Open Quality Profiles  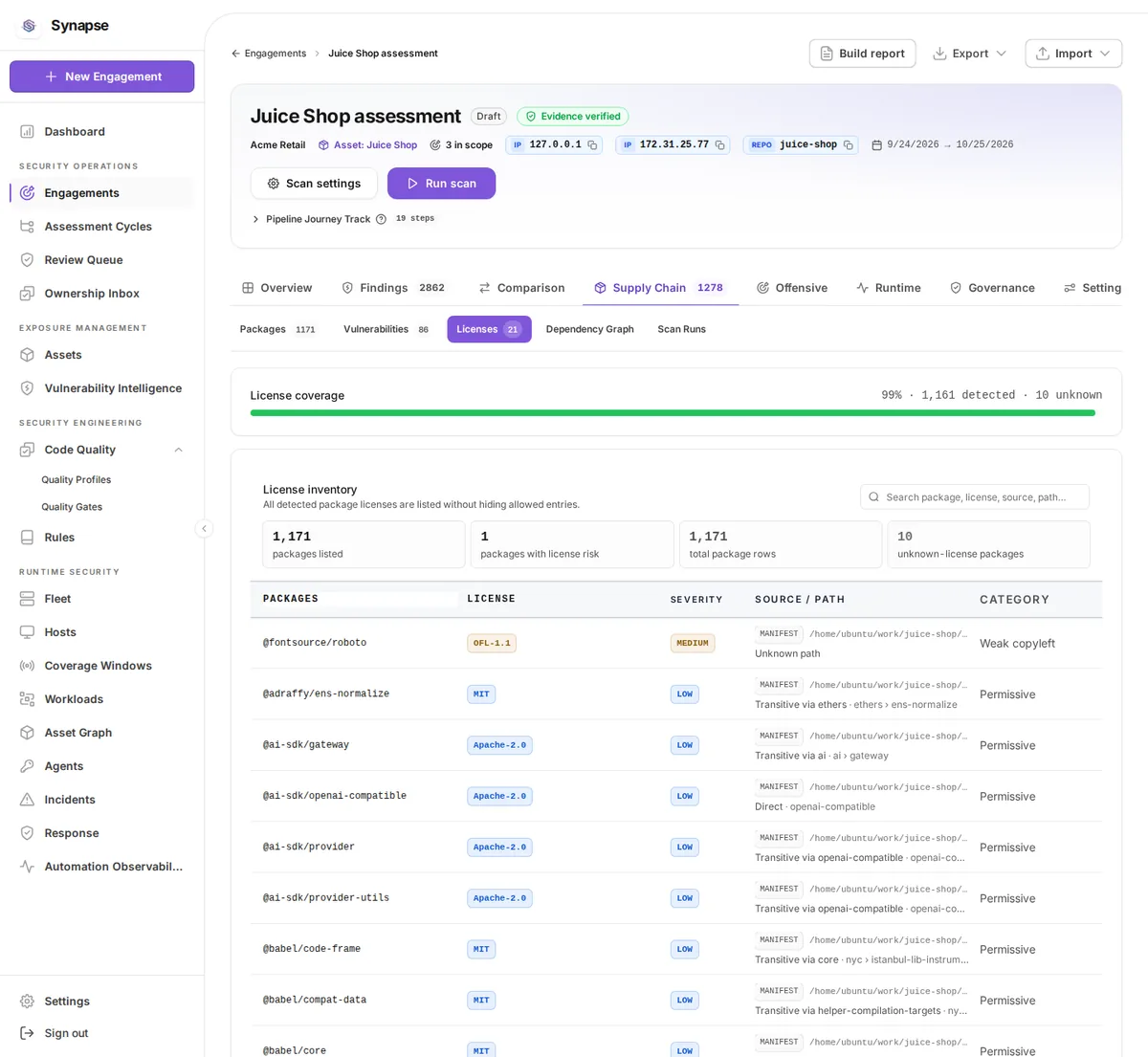77,479
